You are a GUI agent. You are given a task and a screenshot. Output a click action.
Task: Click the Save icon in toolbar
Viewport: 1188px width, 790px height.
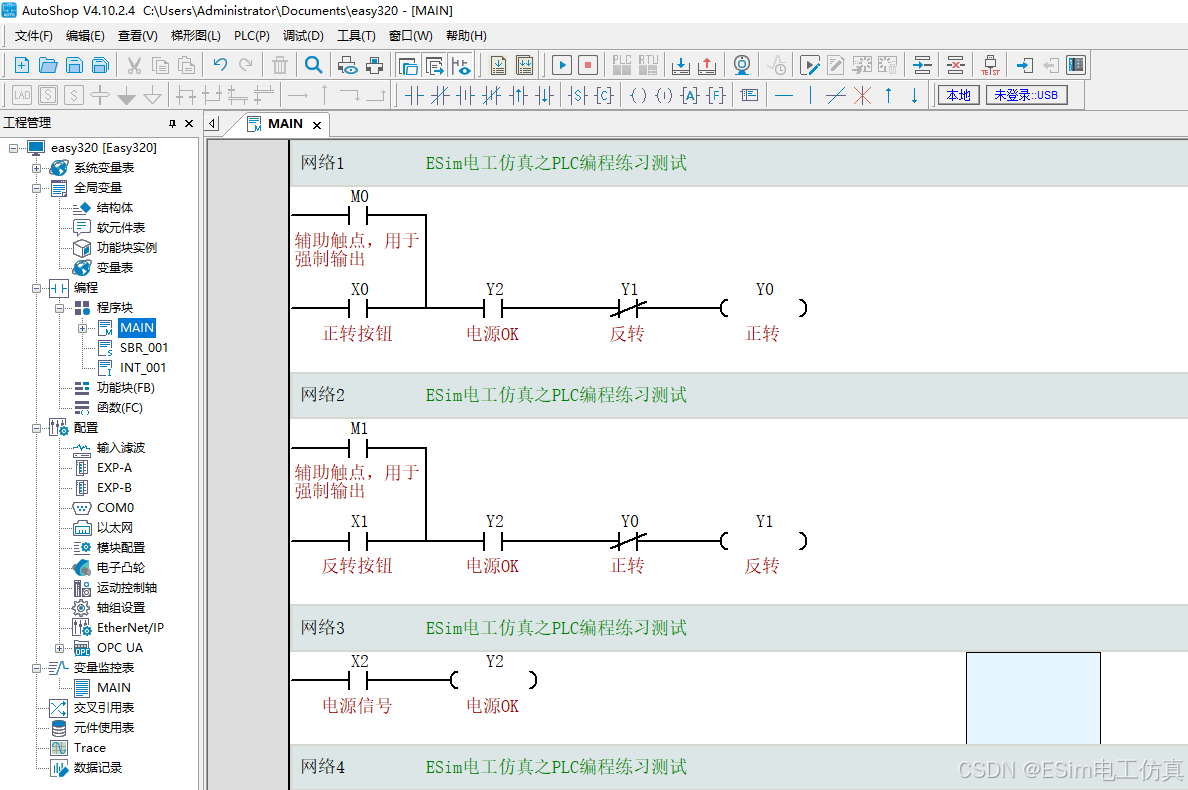(x=74, y=65)
